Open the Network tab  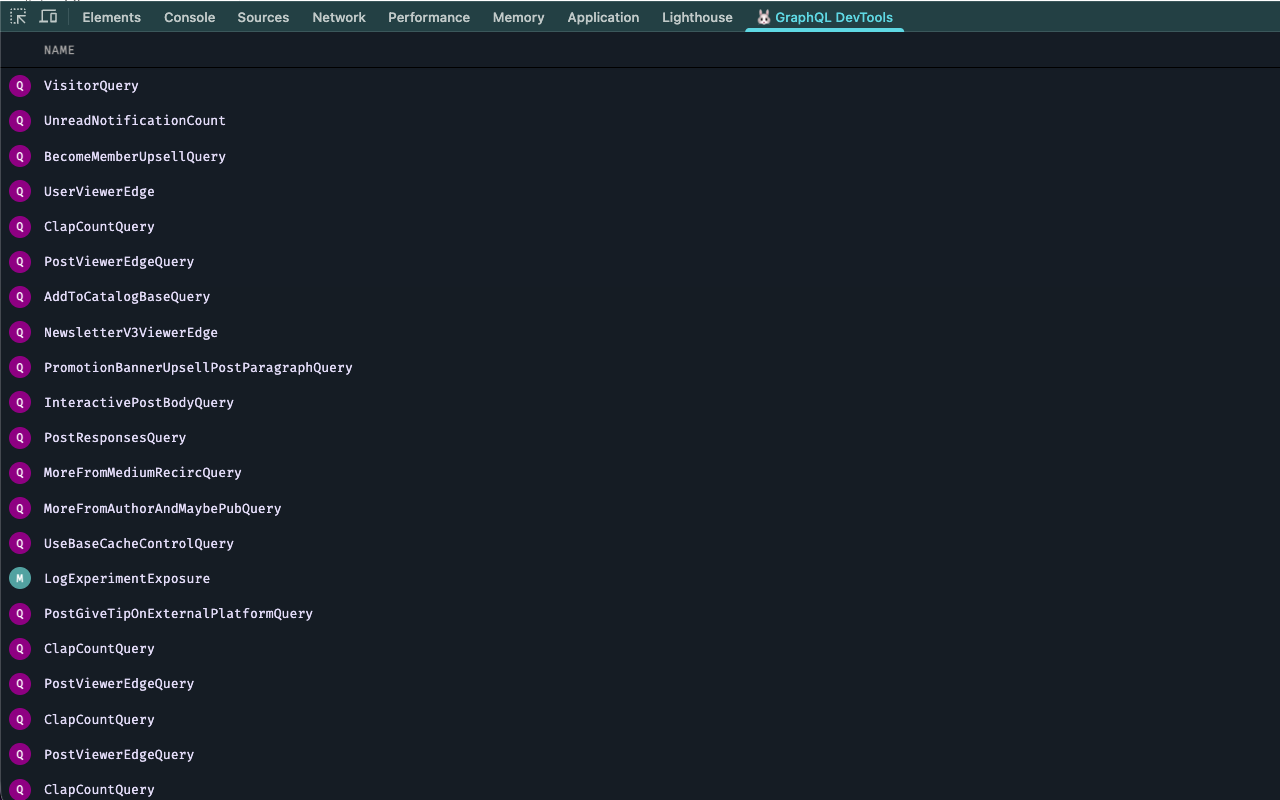[339, 17]
